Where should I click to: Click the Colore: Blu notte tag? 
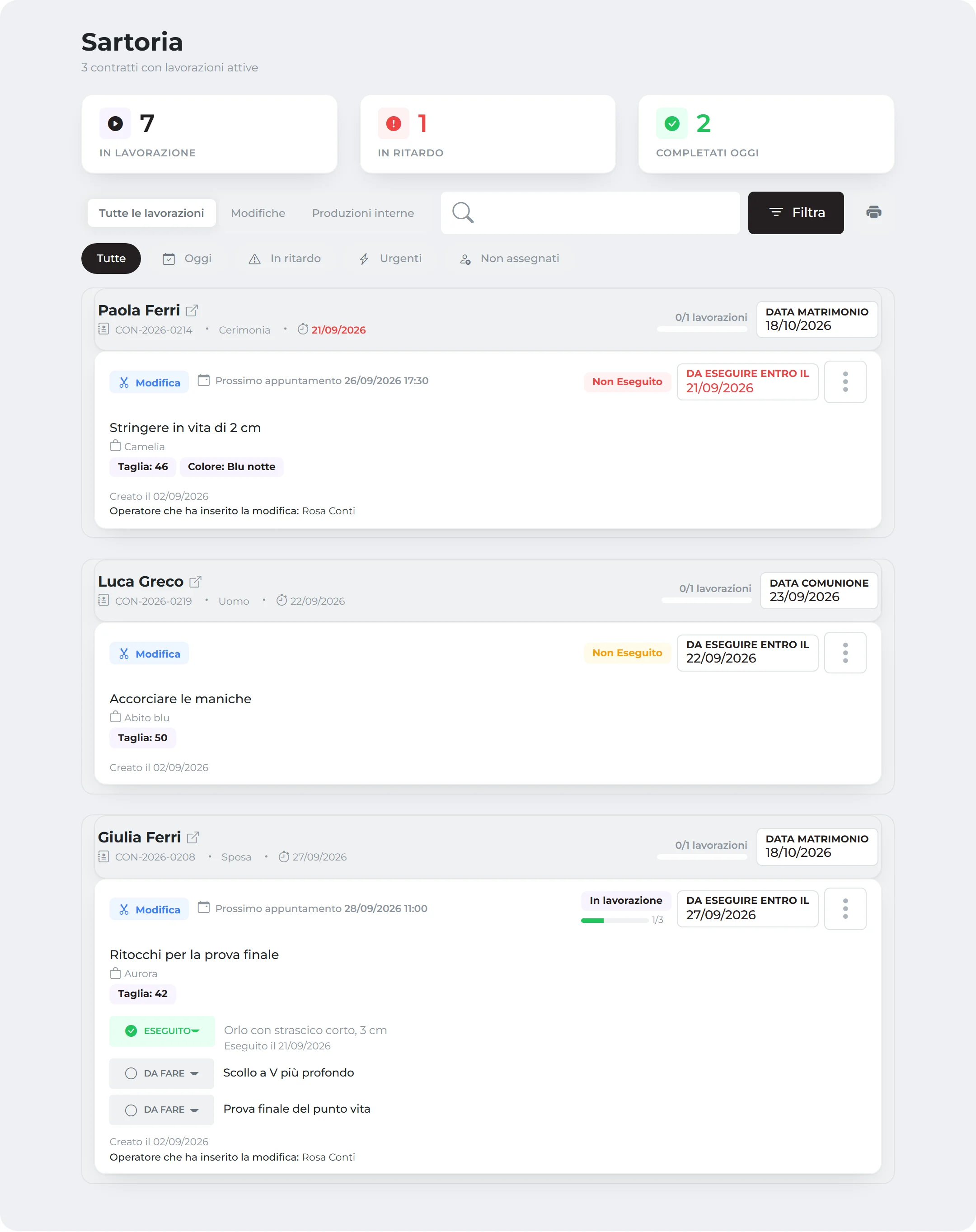231,467
